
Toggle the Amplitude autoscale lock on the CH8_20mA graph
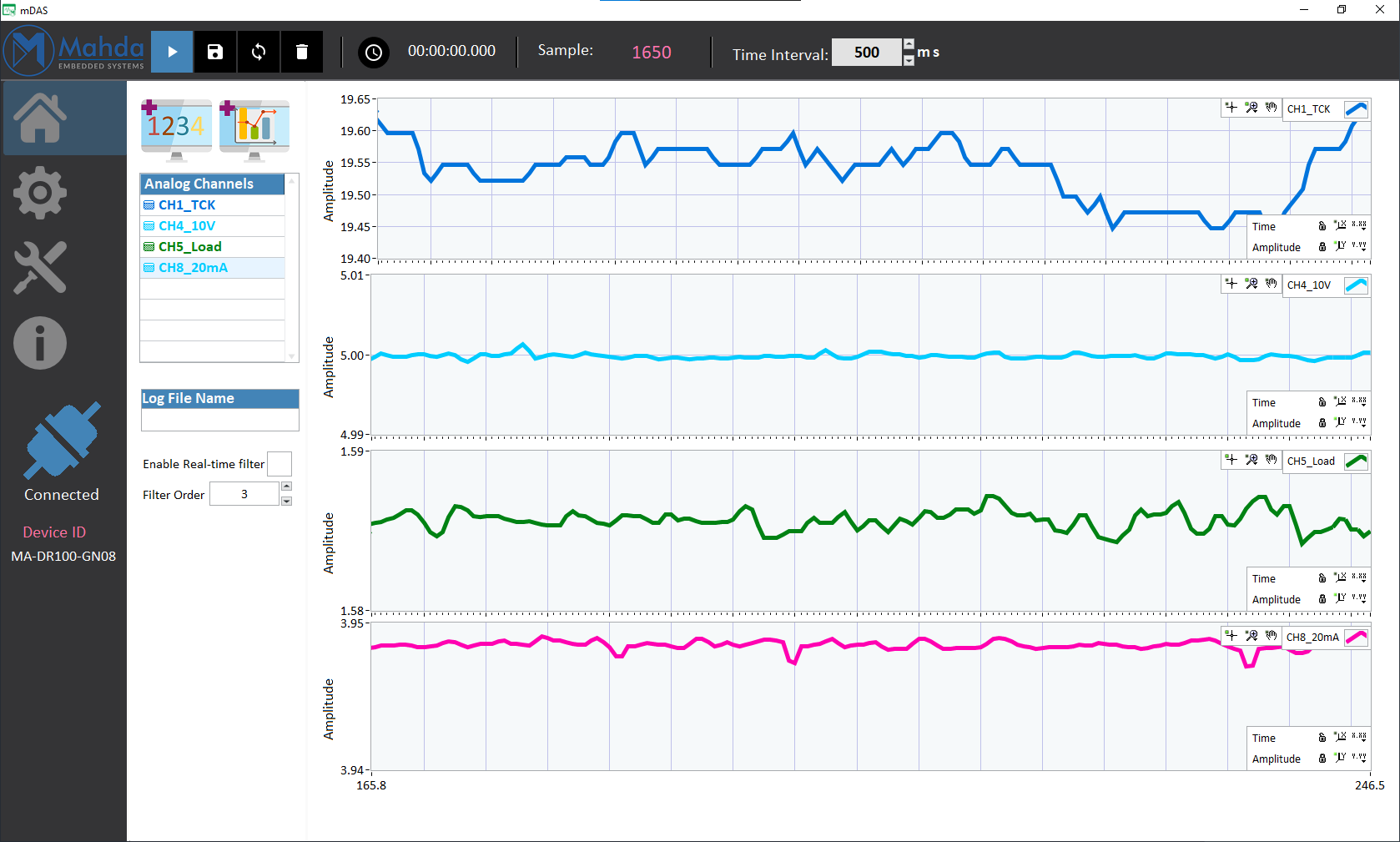coord(1322,759)
